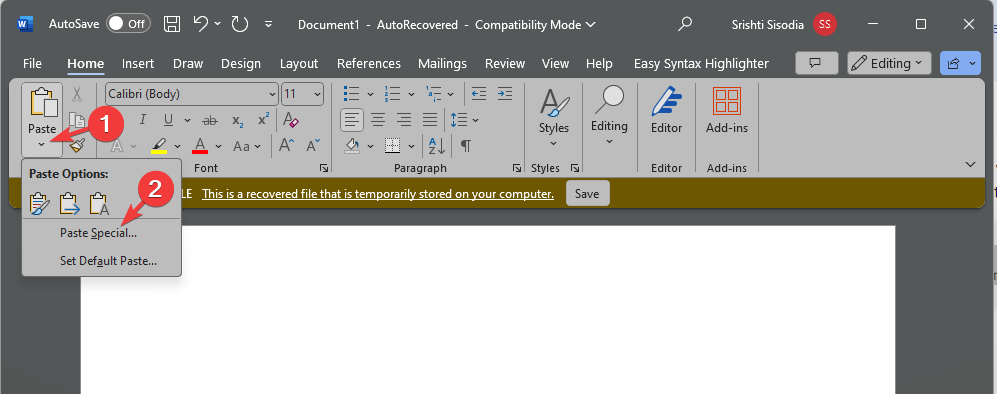The width and height of the screenshot is (997, 394).
Task: Open the Add-ins gallery
Action: (x=727, y=111)
